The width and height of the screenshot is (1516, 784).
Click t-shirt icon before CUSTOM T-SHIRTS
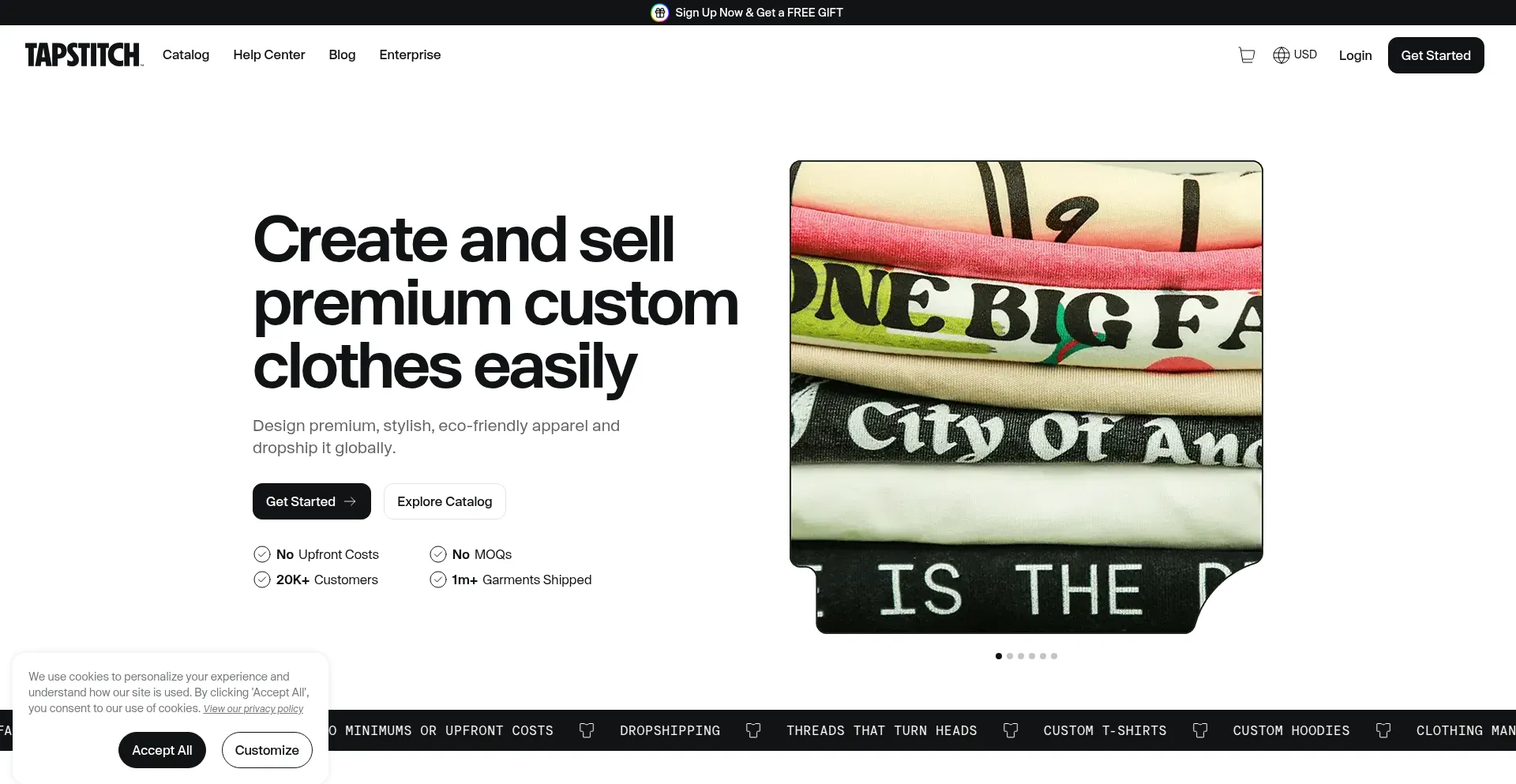click(x=1011, y=730)
